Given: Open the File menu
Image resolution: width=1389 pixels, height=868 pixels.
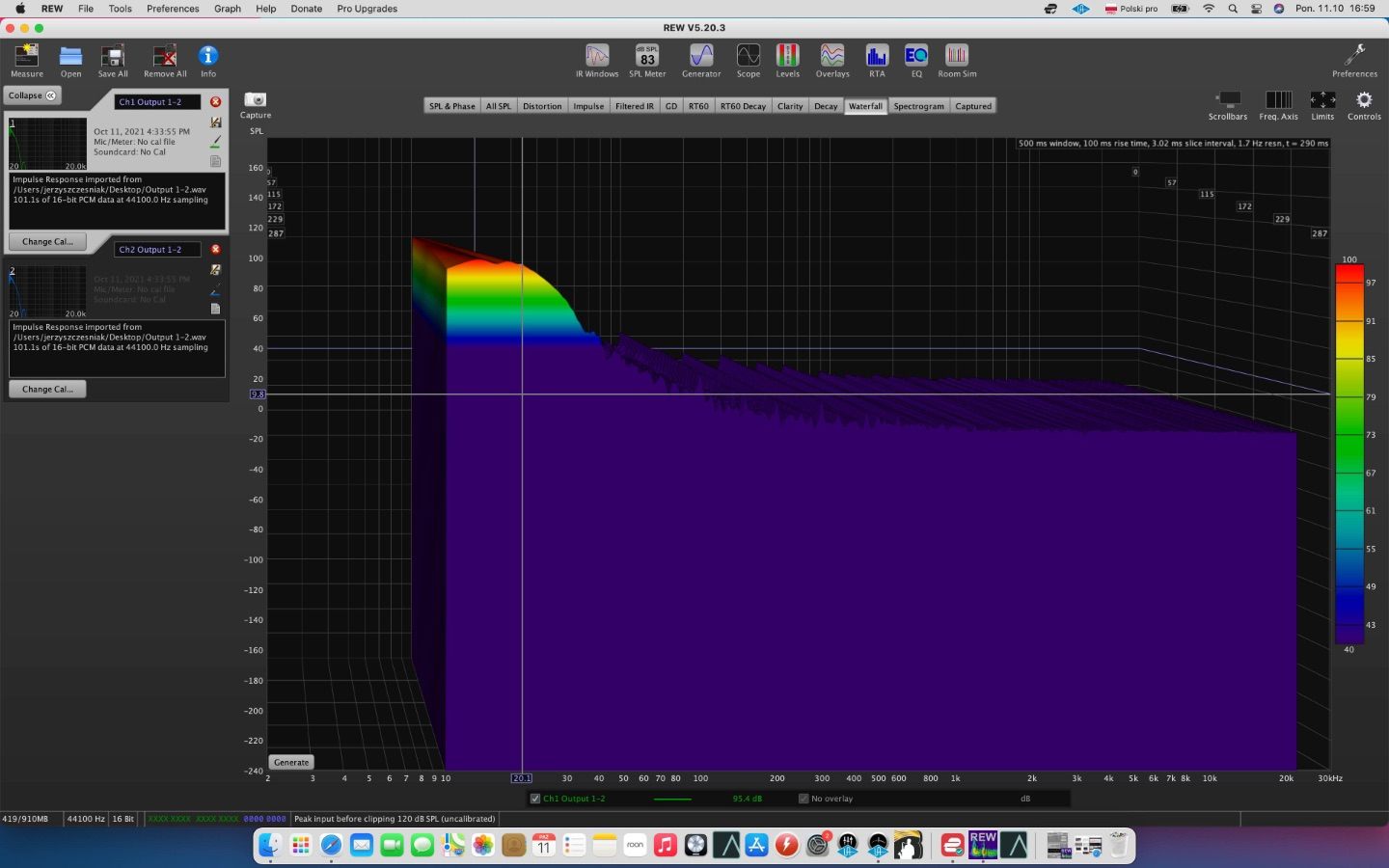Looking at the screenshot, I should click(x=86, y=9).
